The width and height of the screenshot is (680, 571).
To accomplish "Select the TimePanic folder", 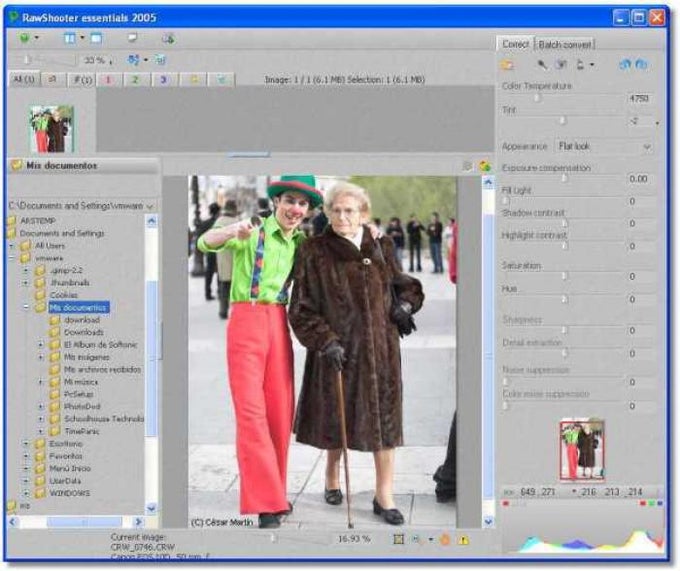I will [x=82, y=431].
